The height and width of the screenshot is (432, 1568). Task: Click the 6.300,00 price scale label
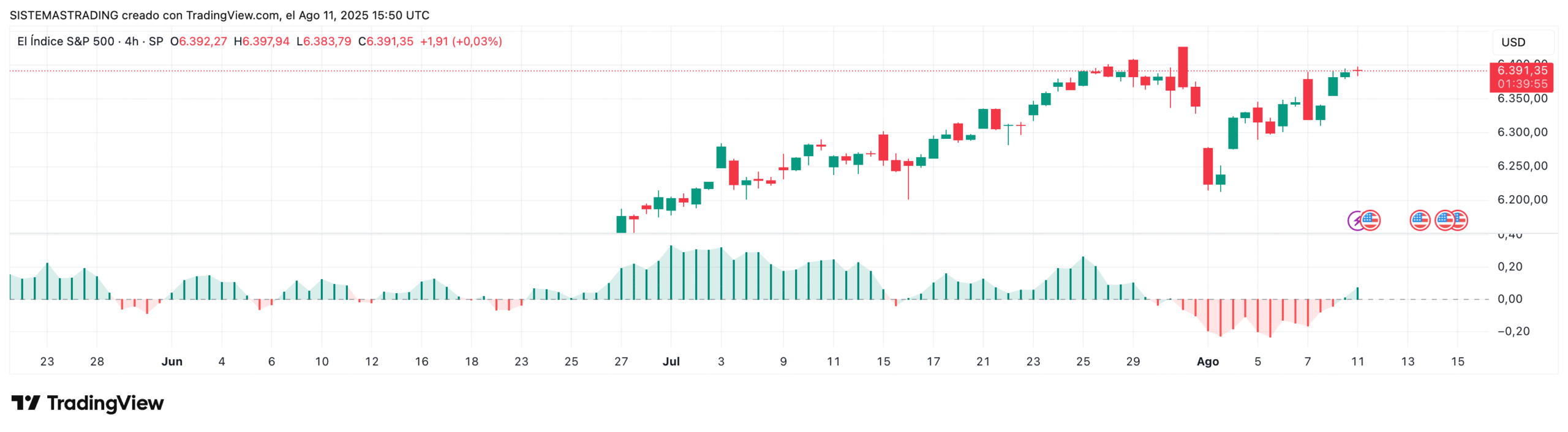pos(1521,132)
